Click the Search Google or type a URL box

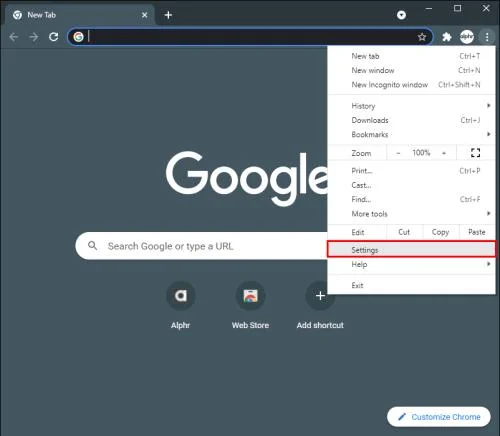click(x=202, y=246)
